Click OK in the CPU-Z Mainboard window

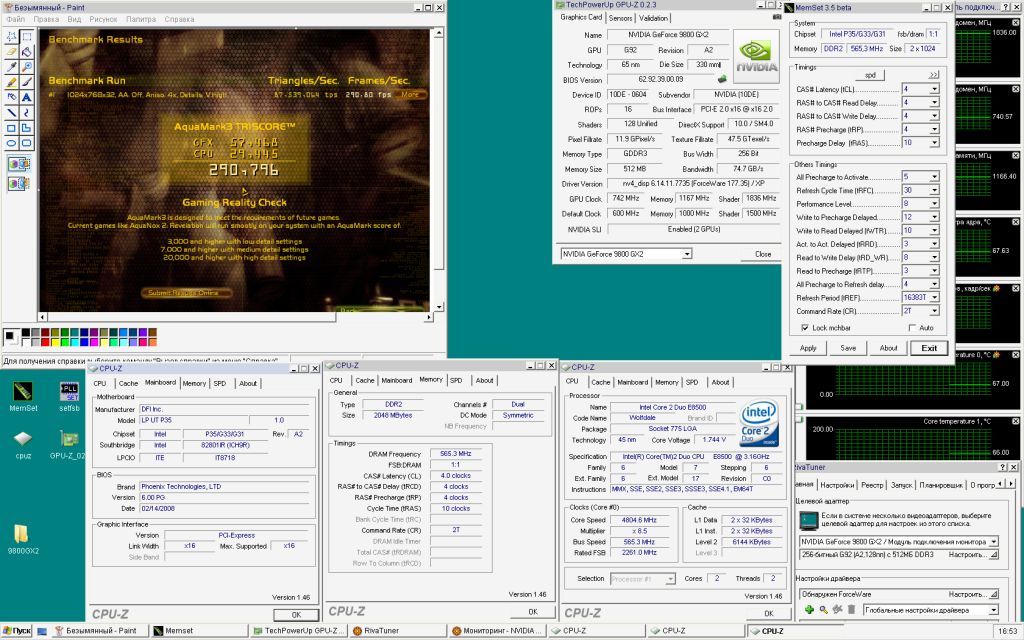tap(296, 615)
